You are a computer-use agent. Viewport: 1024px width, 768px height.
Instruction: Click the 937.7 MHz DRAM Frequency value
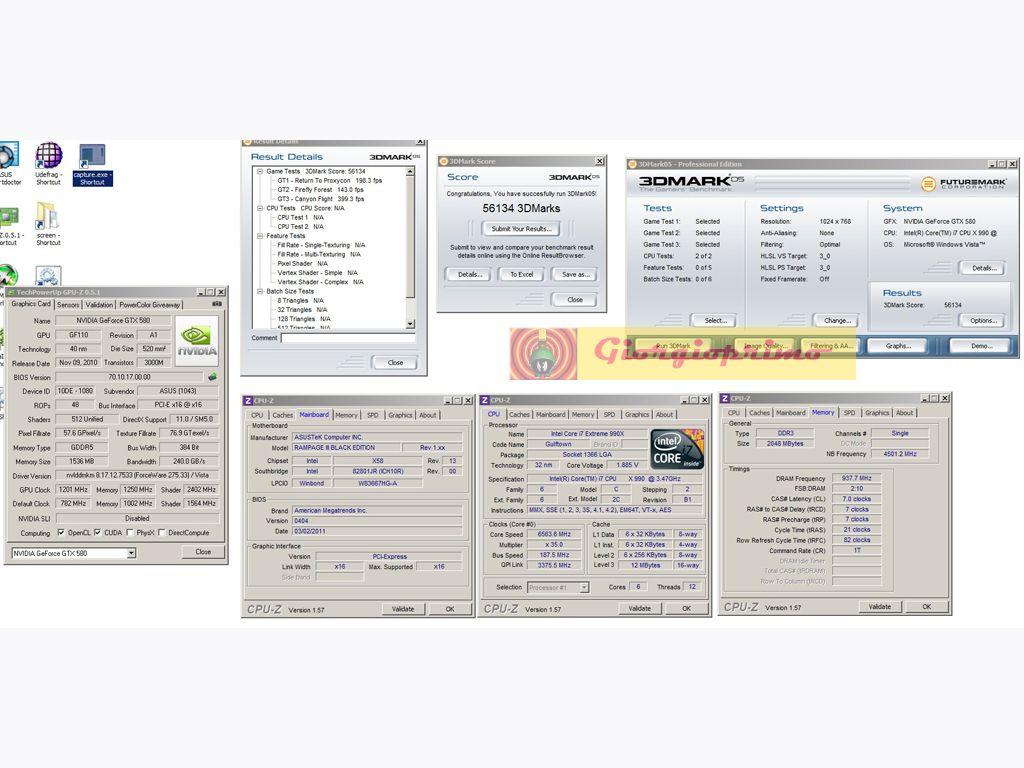point(856,478)
